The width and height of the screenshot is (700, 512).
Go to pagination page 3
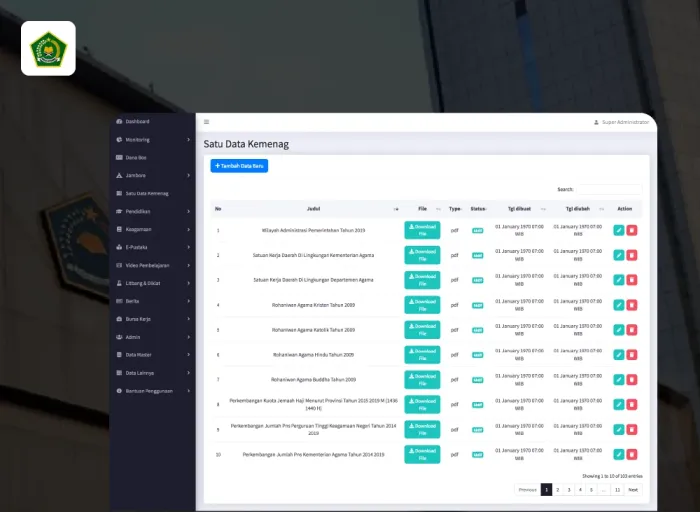[x=569, y=490]
